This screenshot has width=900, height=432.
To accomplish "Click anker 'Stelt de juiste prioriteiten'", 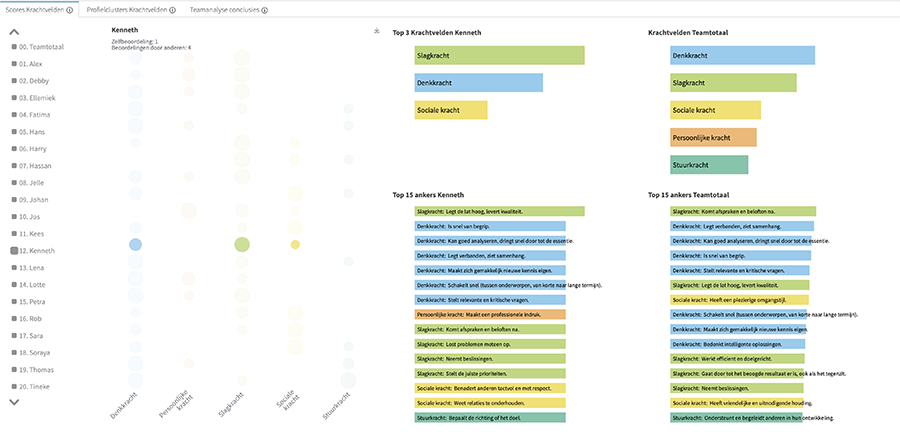I will tap(490, 373).
